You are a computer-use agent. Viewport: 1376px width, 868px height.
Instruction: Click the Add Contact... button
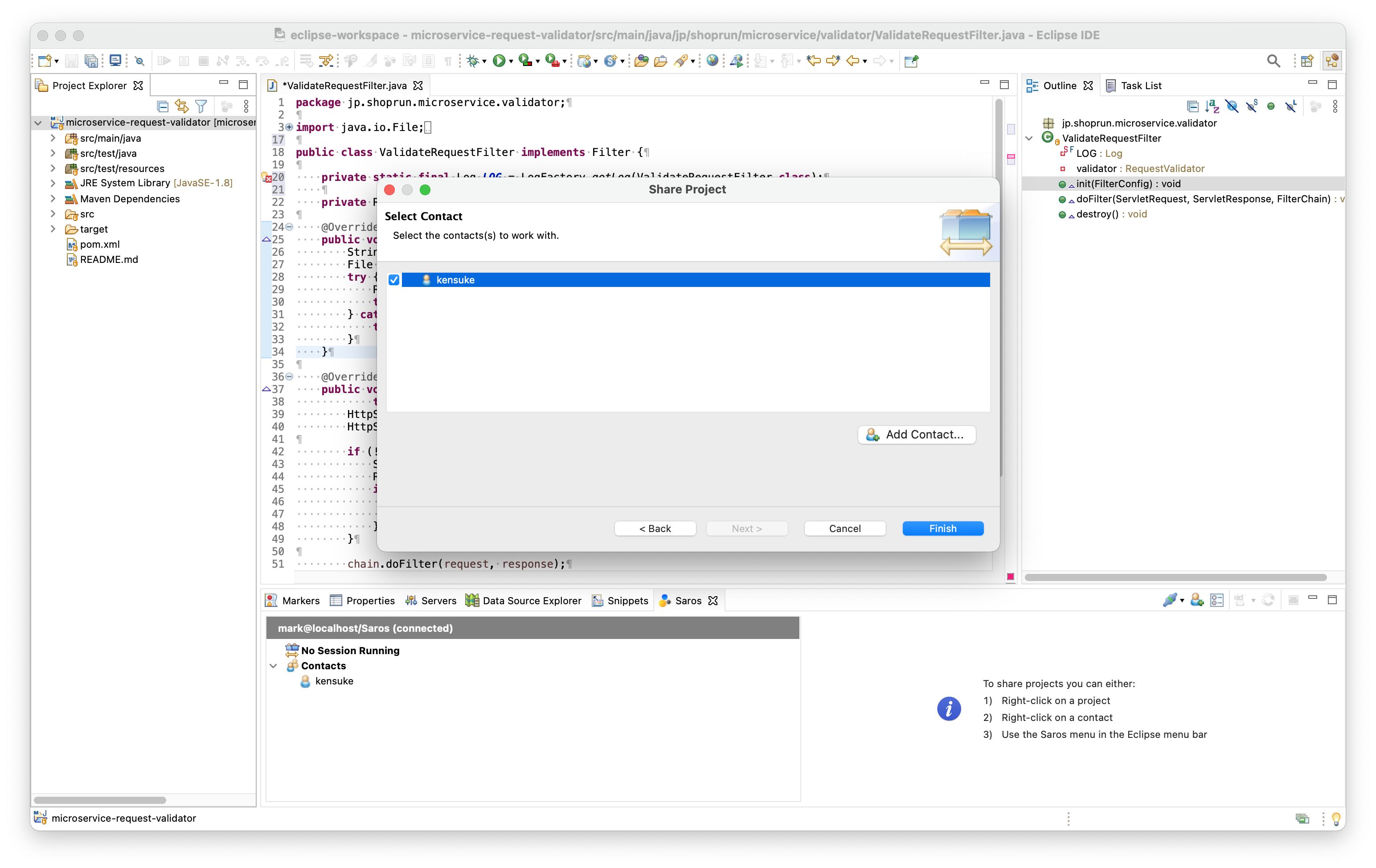pyautogui.click(x=916, y=434)
